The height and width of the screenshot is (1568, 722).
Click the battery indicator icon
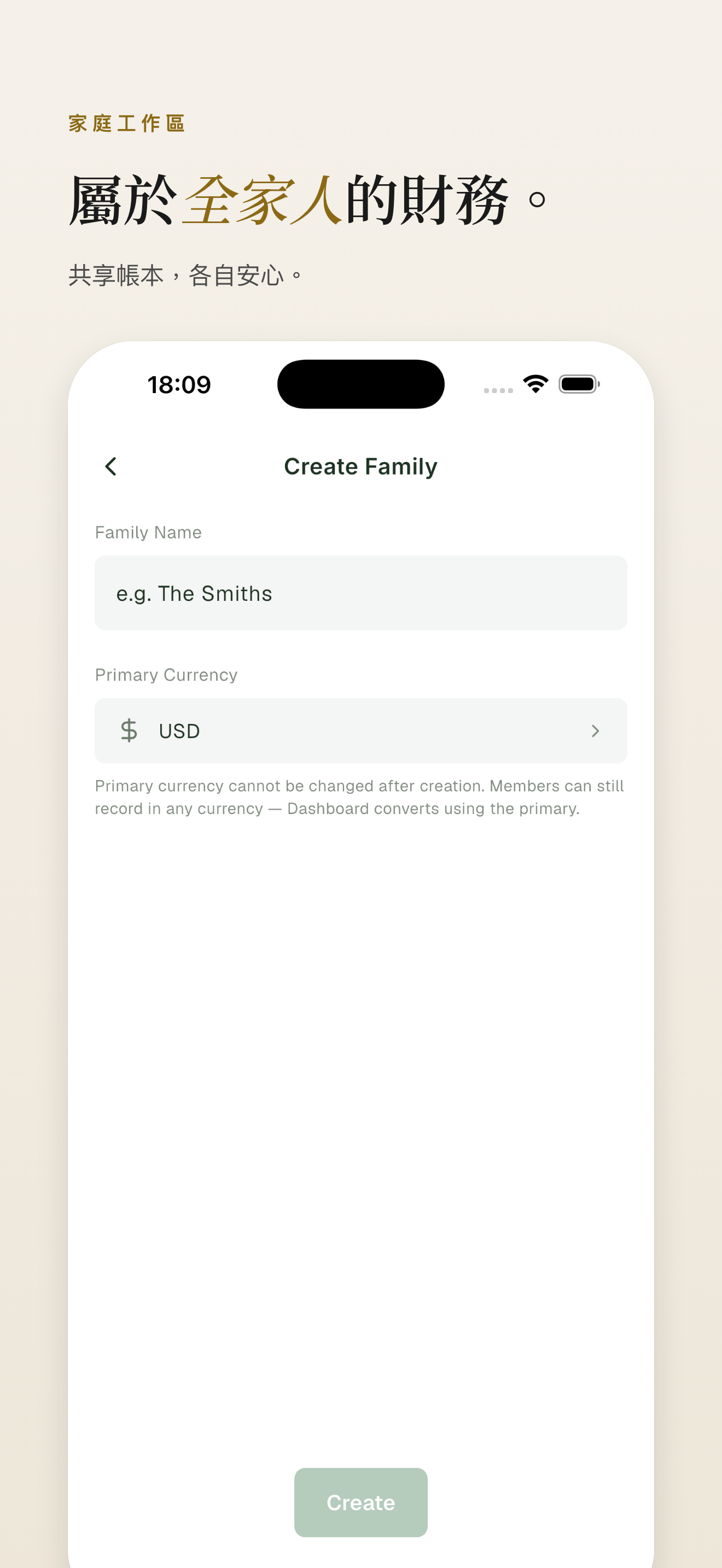click(579, 384)
